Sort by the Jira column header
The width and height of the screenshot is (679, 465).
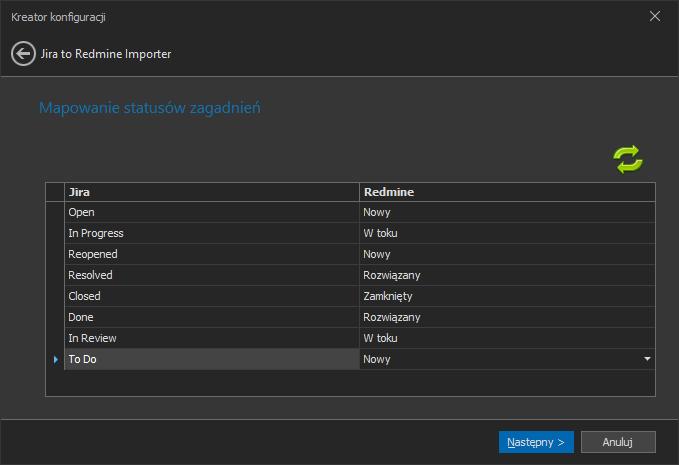pos(212,192)
